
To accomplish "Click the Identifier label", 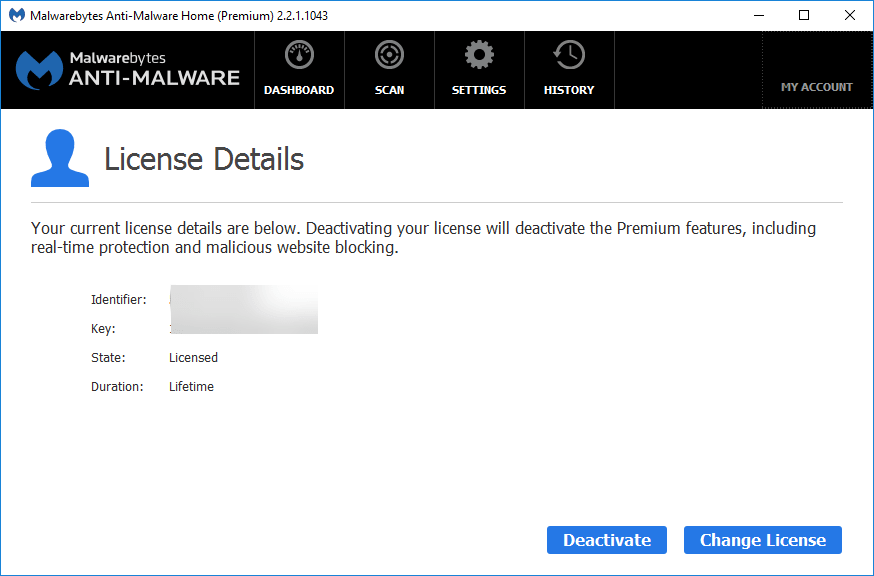I will click(119, 299).
